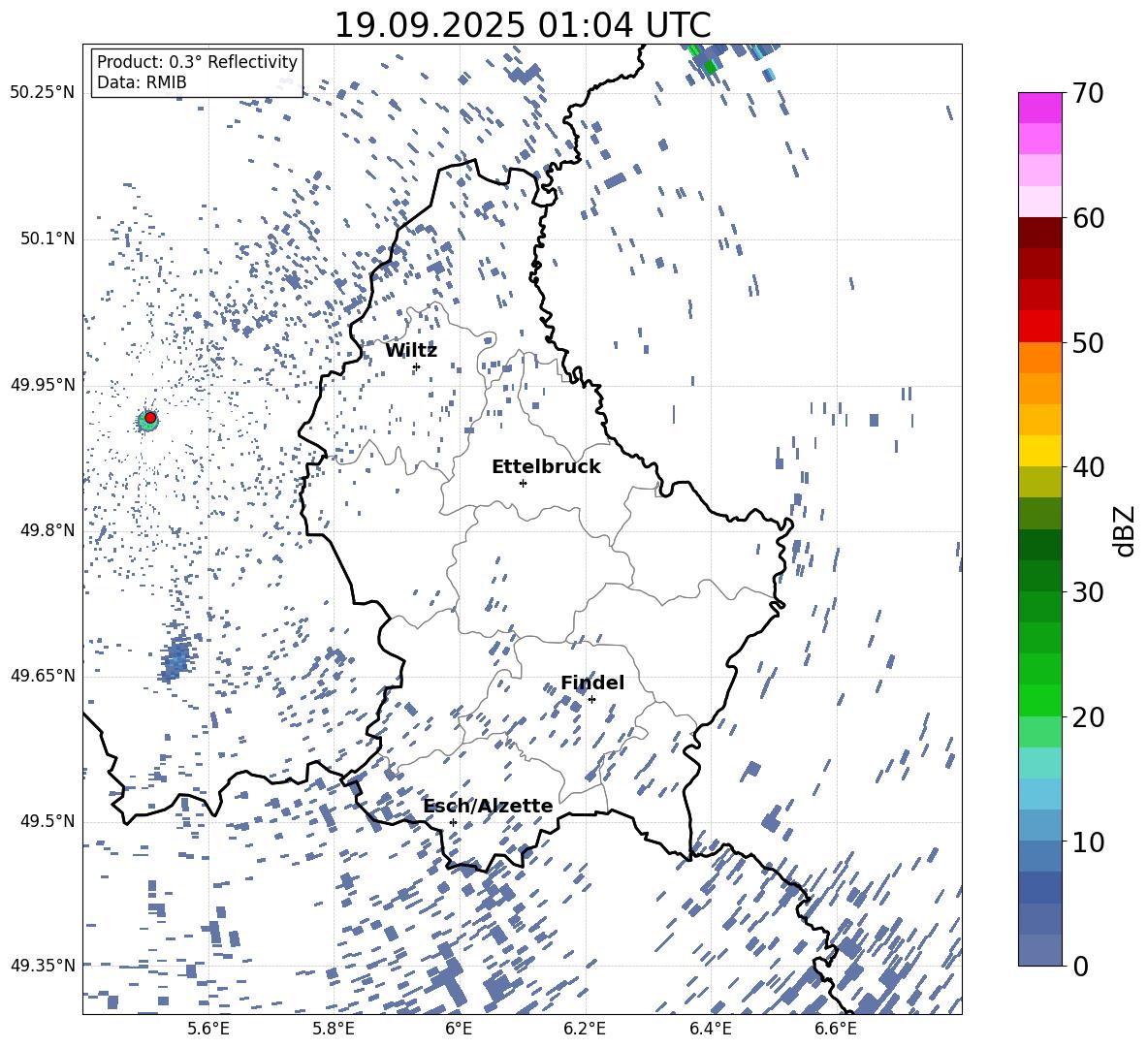Click the title timestamp 19.09.2025 01:04 UTC

523,25
